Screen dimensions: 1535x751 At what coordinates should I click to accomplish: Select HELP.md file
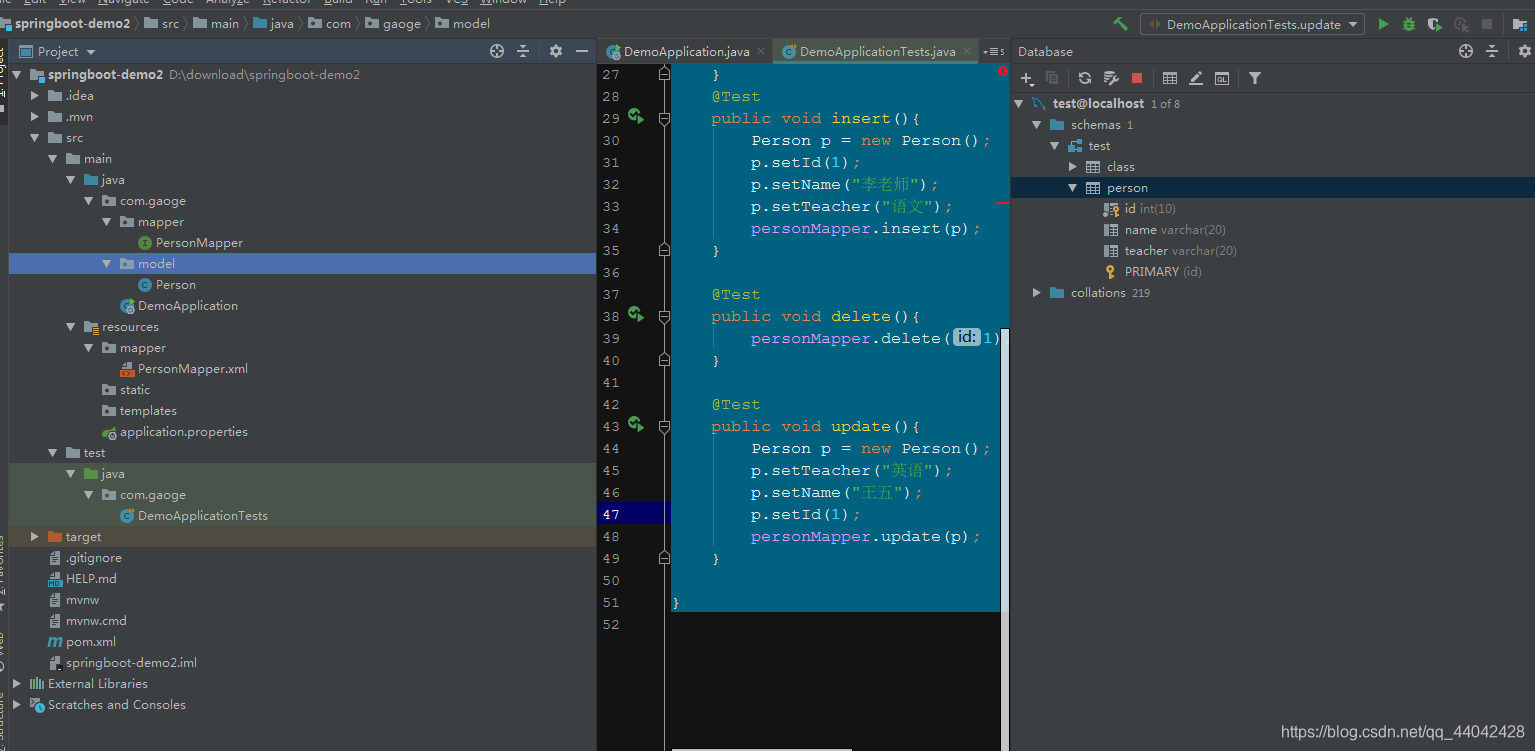(91, 579)
